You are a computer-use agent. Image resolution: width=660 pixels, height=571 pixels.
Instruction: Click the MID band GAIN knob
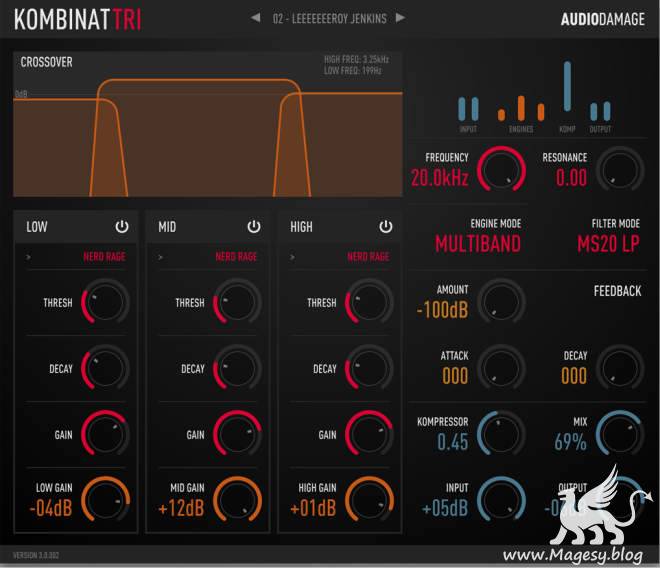[x=237, y=433]
